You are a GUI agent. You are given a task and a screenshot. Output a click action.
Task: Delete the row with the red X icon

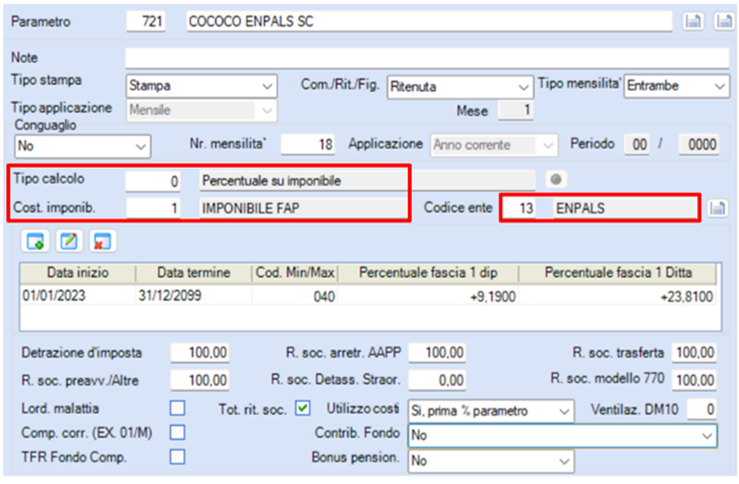(x=102, y=241)
